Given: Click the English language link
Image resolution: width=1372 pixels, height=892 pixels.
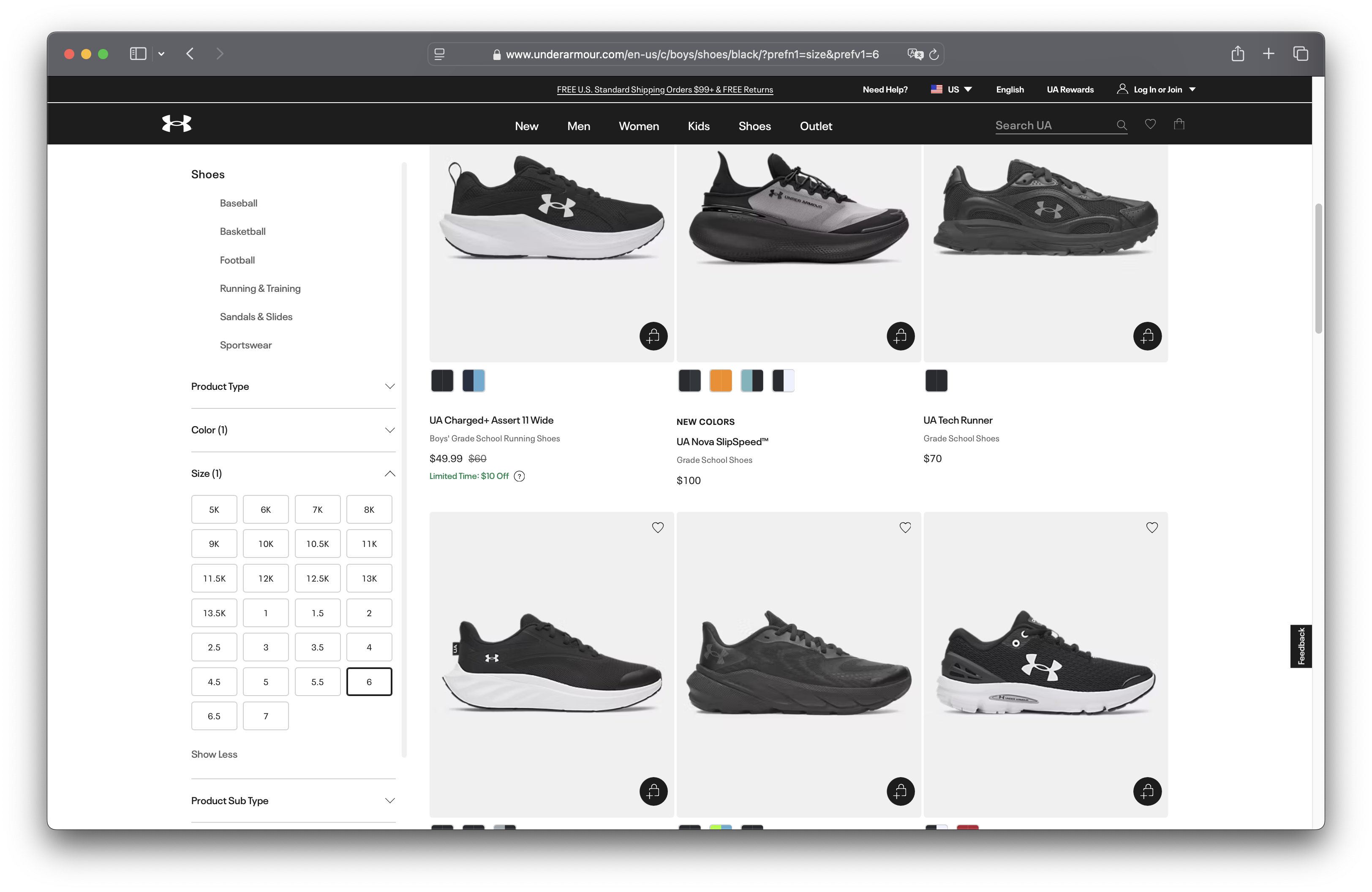Looking at the screenshot, I should [x=1010, y=89].
